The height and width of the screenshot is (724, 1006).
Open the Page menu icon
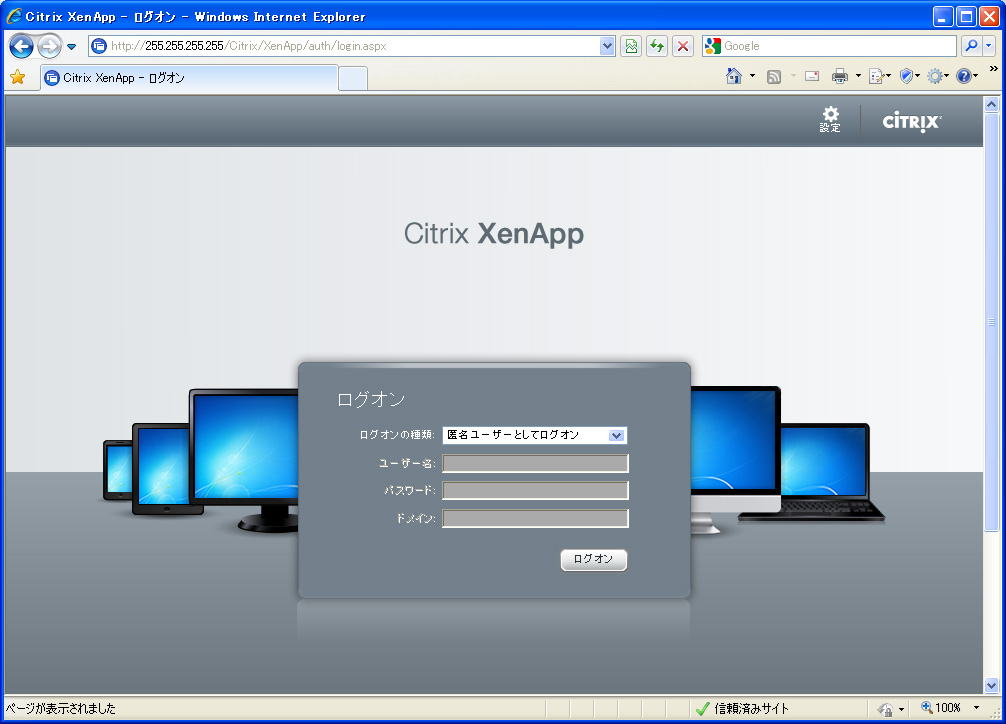coord(880,76)
